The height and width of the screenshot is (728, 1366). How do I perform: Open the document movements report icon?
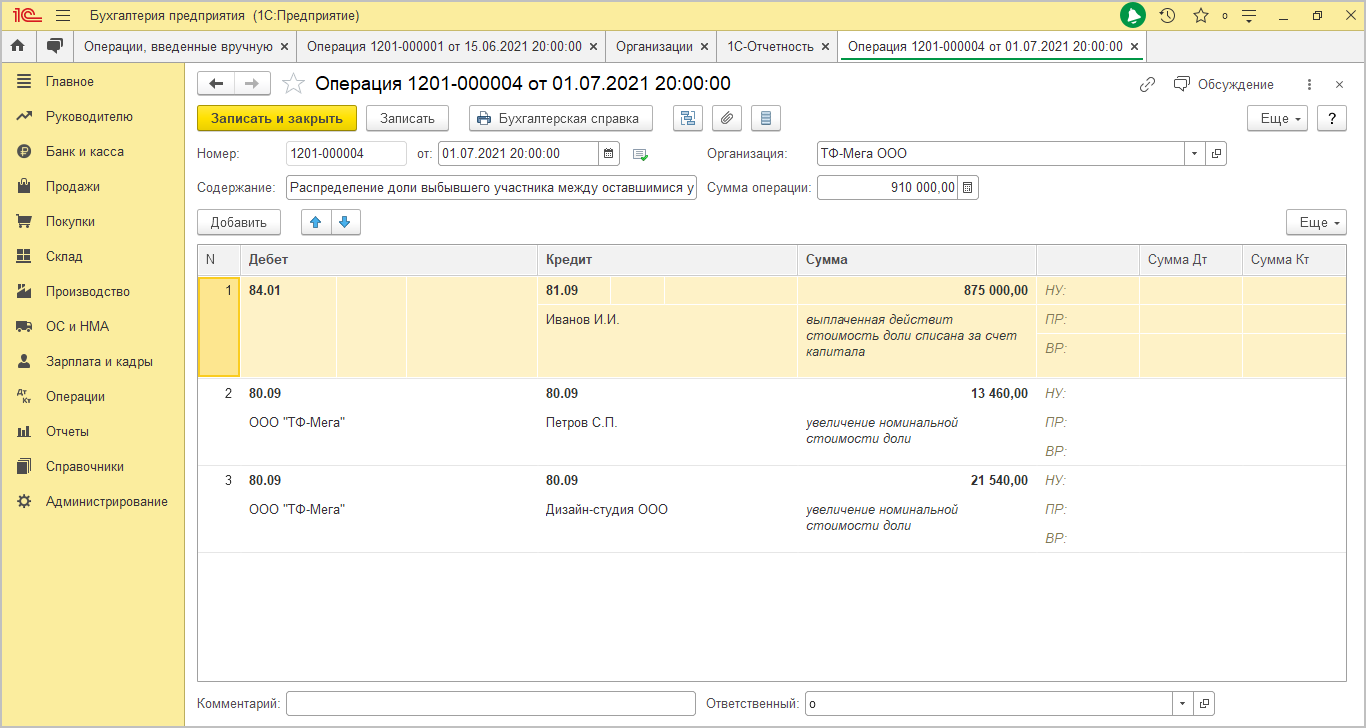pyautogui.click(x=766, y=118)
